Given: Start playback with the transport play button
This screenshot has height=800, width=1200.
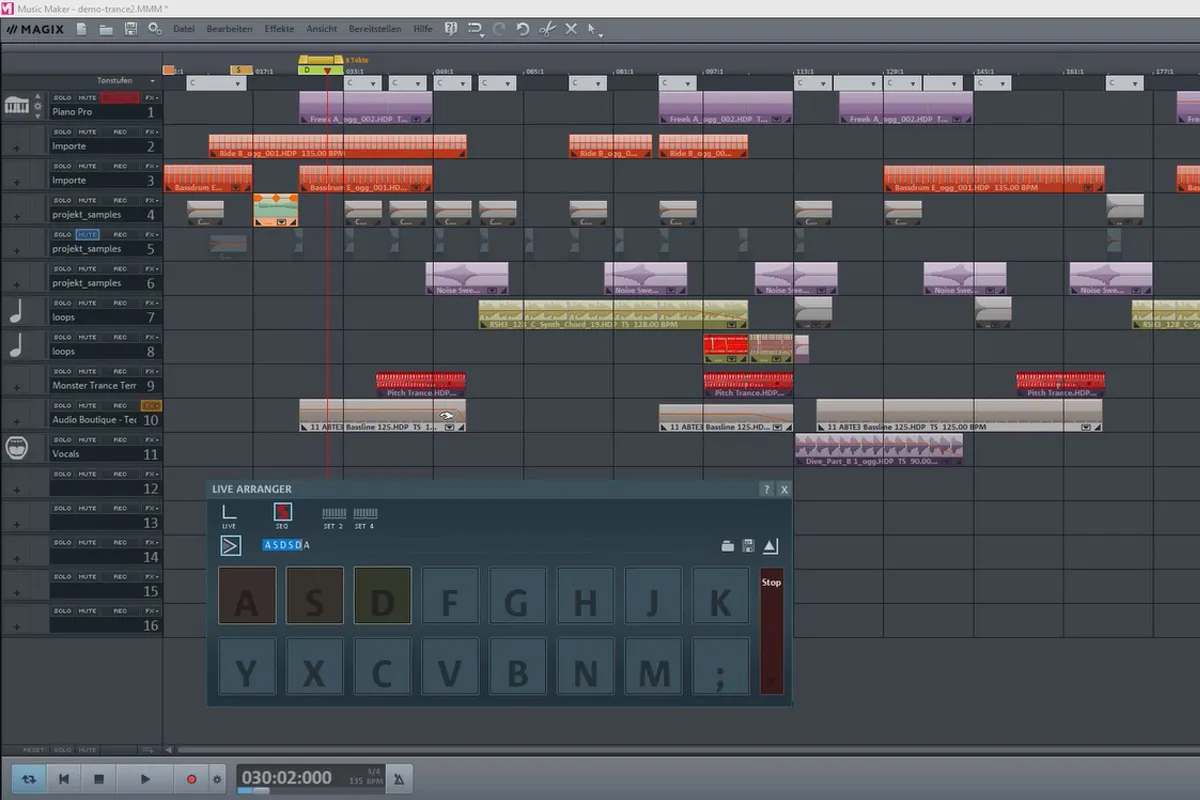Looking at the screenshot, I should 145,778.
